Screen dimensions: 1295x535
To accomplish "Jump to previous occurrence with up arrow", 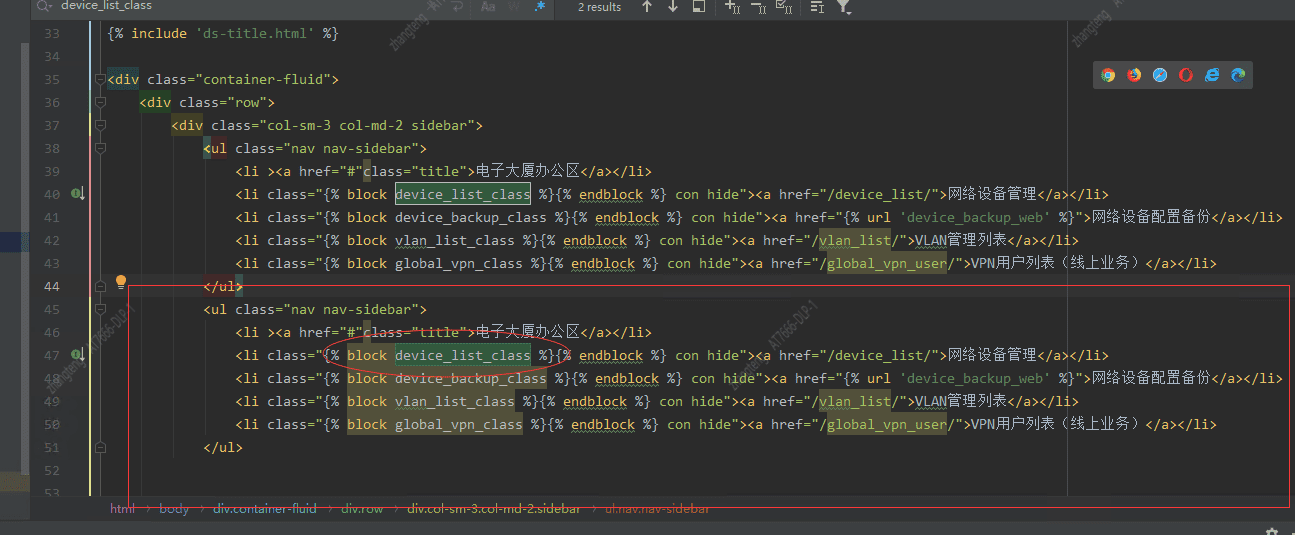I will click(x=647, y=7).
